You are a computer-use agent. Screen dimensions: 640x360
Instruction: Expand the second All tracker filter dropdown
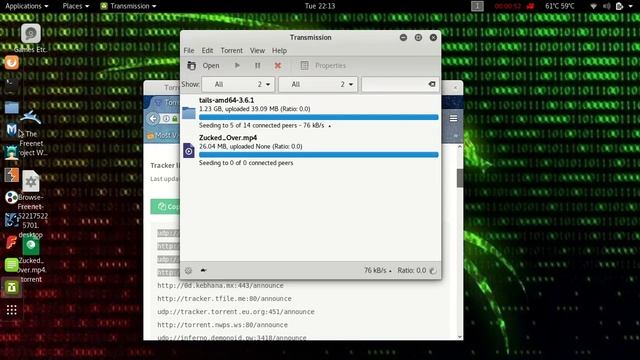click(318, 84)
